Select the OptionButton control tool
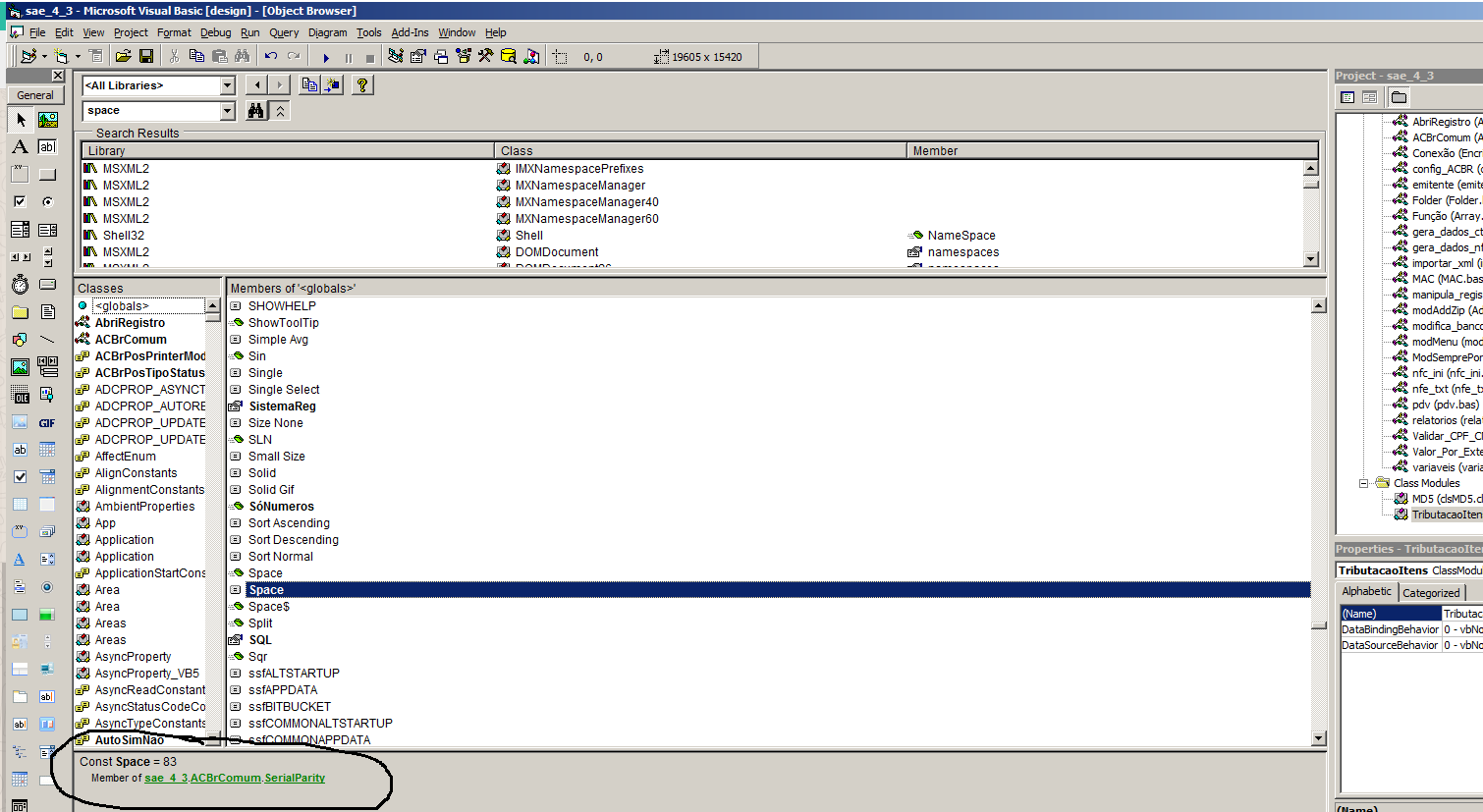1483x812 pixels. (47, 201)
